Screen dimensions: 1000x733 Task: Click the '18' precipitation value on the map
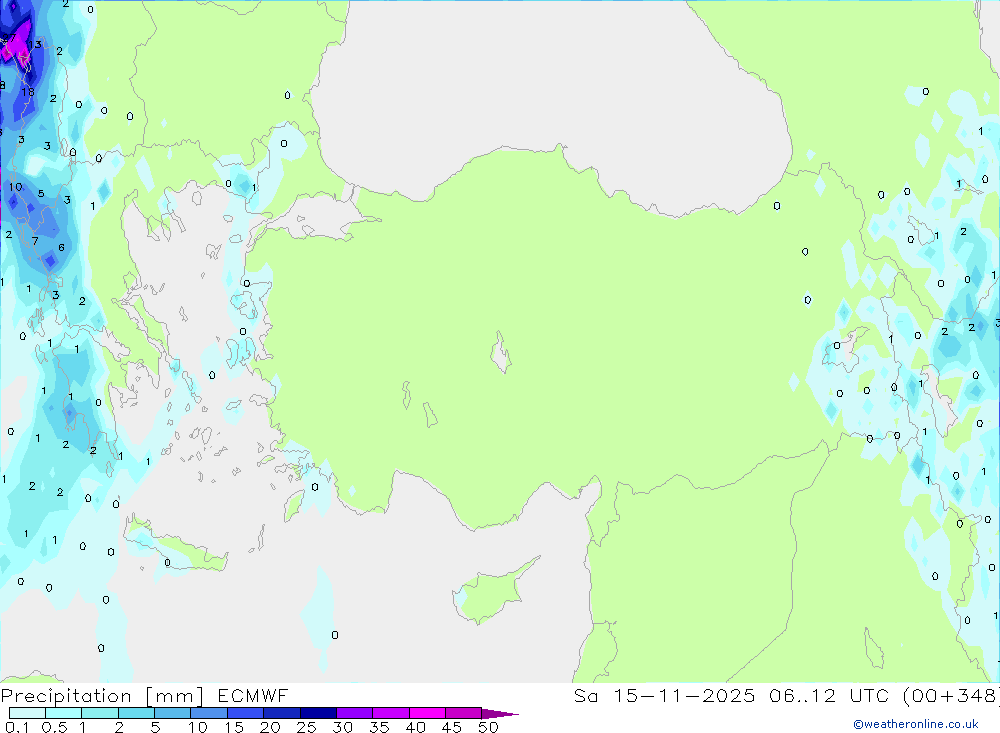pyautogui.click(x=28, y=93)
